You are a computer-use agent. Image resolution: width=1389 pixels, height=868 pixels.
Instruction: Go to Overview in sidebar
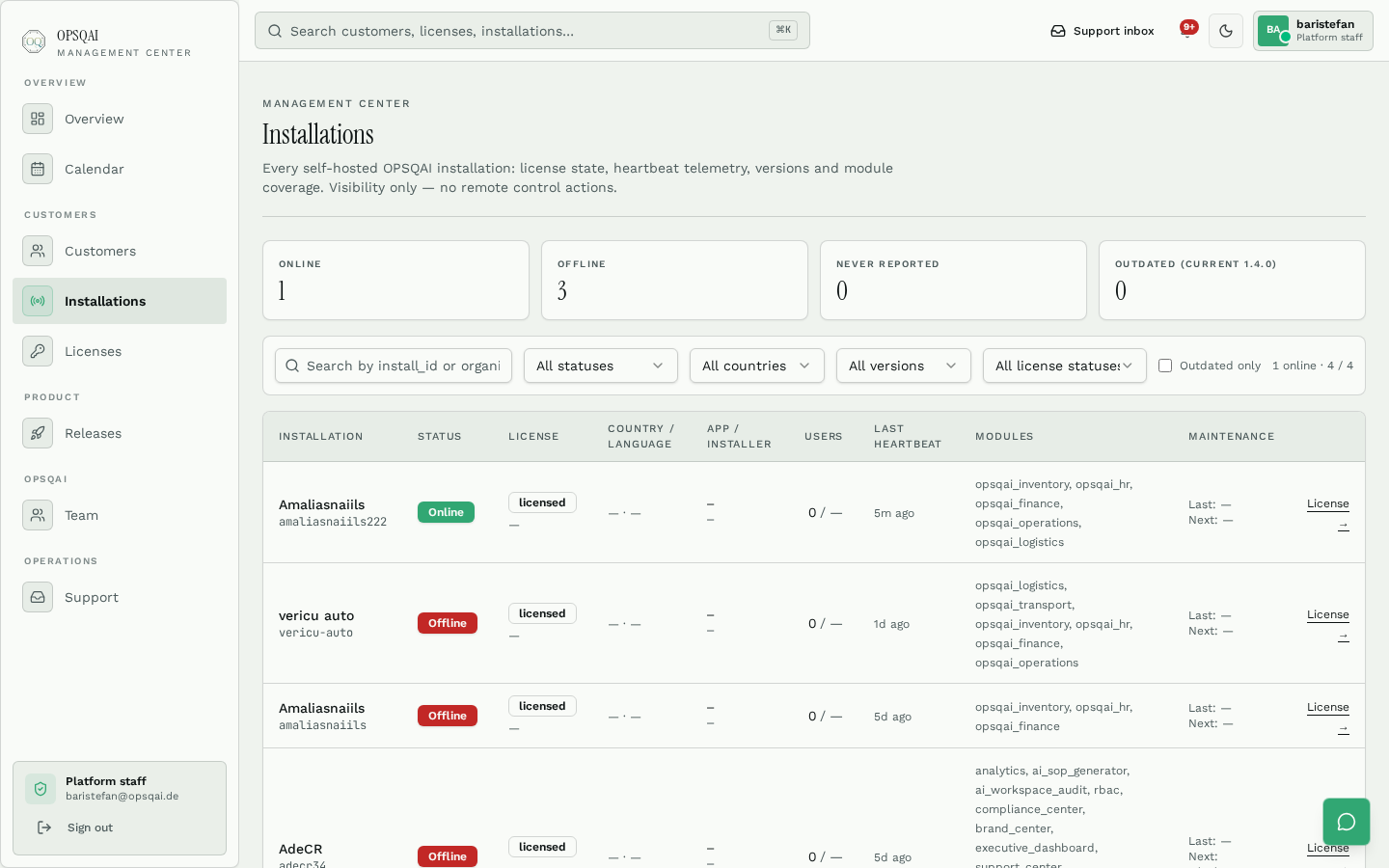120,119
